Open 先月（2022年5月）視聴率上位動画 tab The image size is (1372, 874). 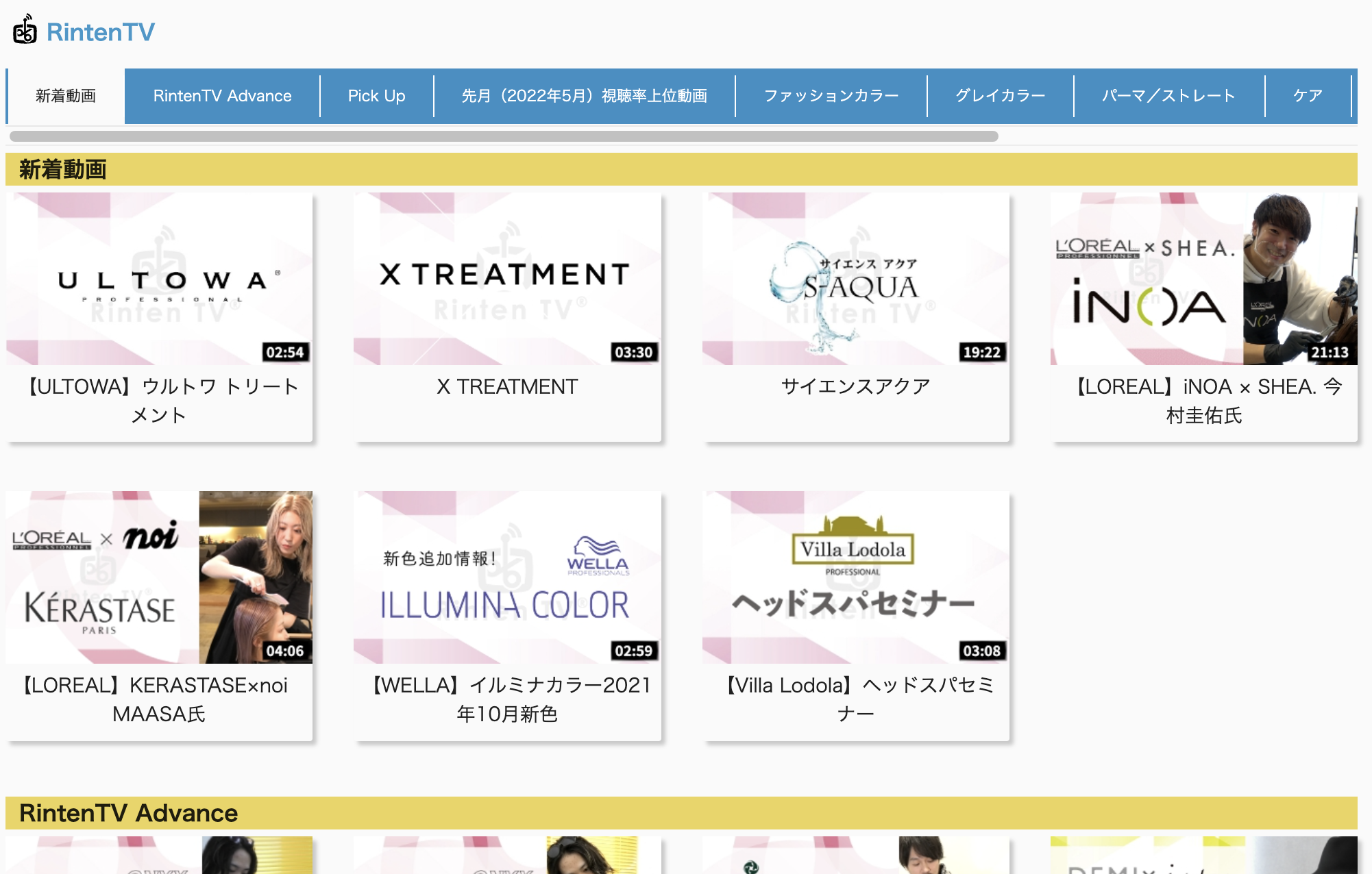click(x=585, y=96)
